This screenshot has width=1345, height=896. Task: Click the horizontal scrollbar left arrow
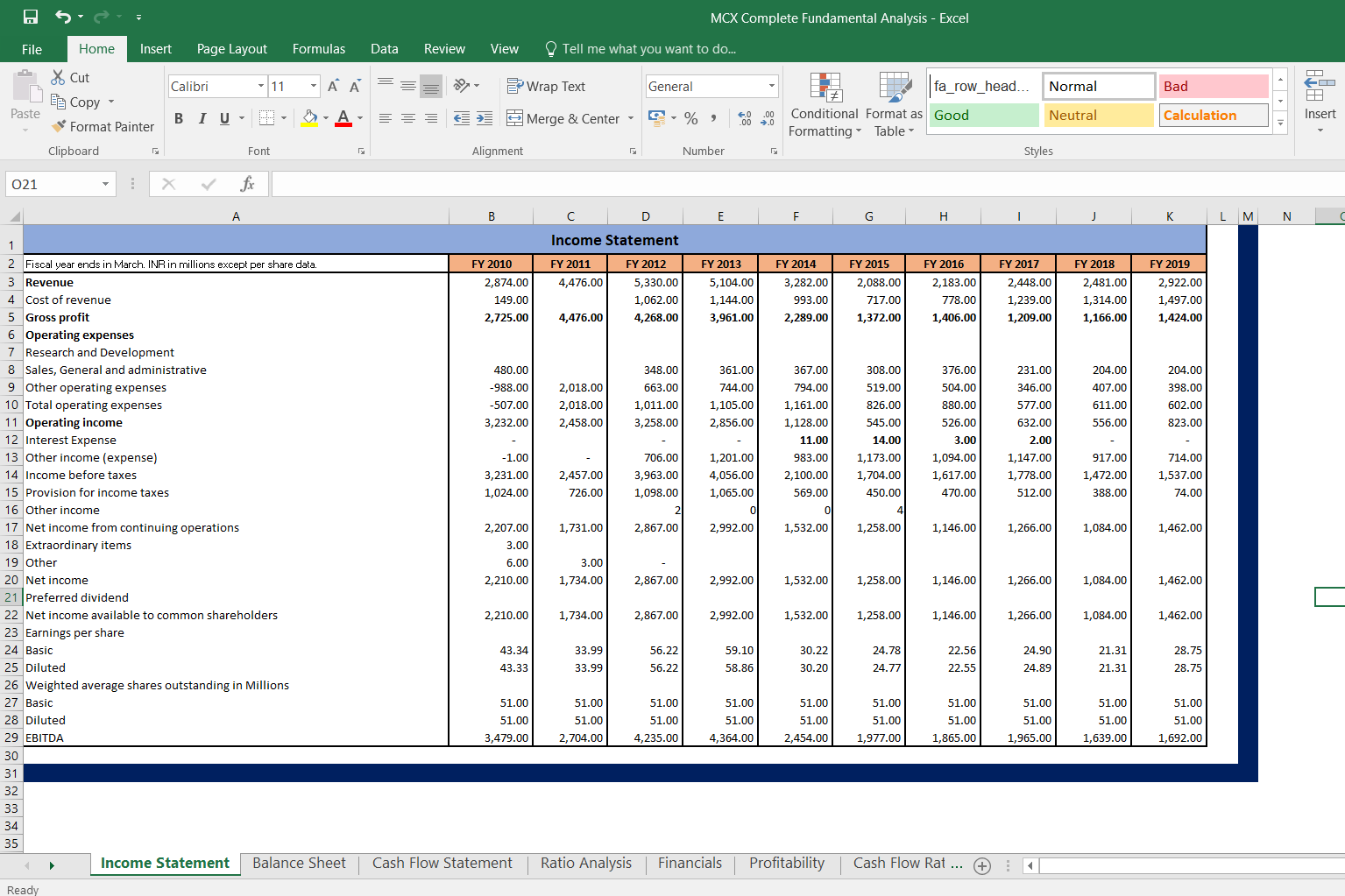pos(1030,865)
